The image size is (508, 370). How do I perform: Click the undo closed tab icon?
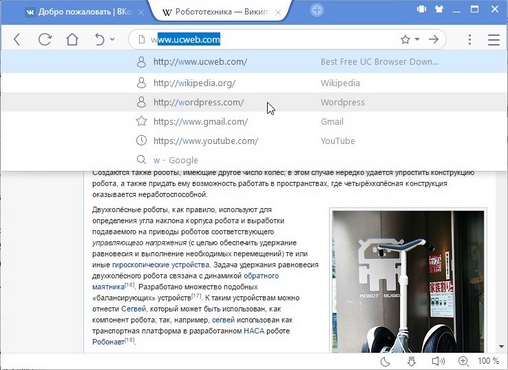click(99, 40)
